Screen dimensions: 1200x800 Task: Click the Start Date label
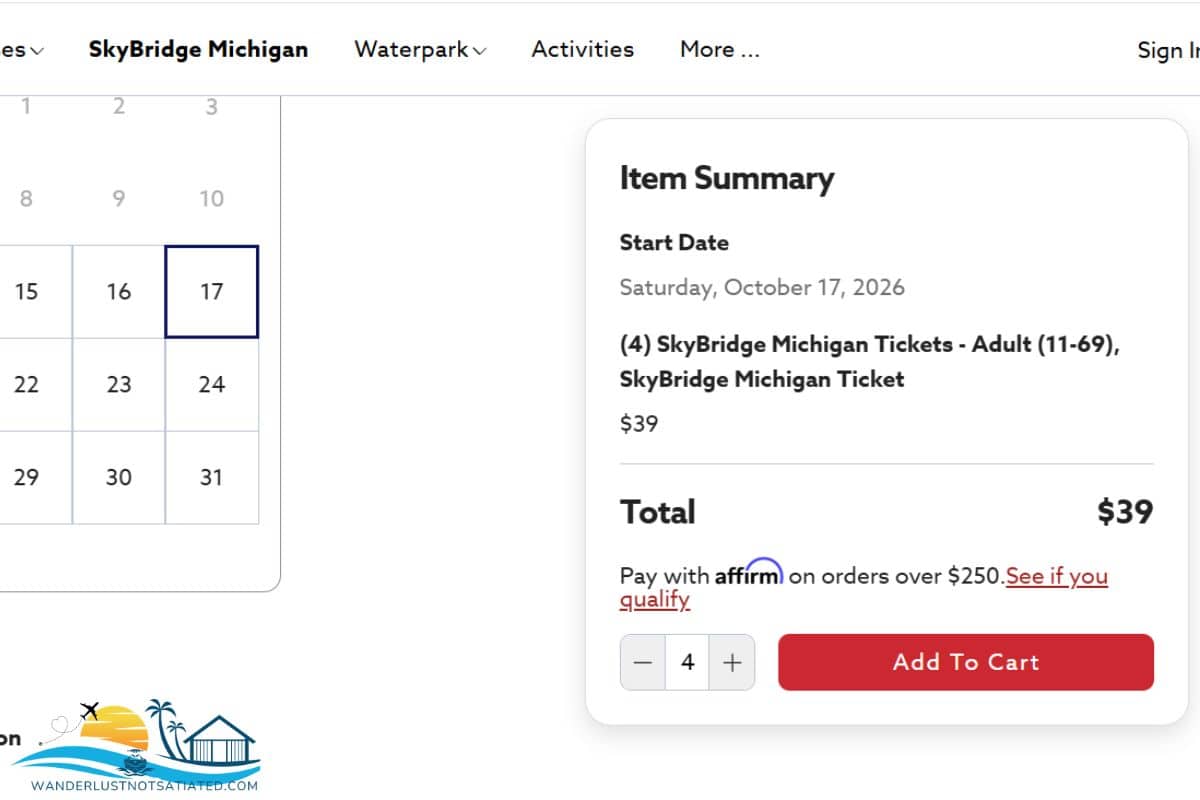coord(674,242)
